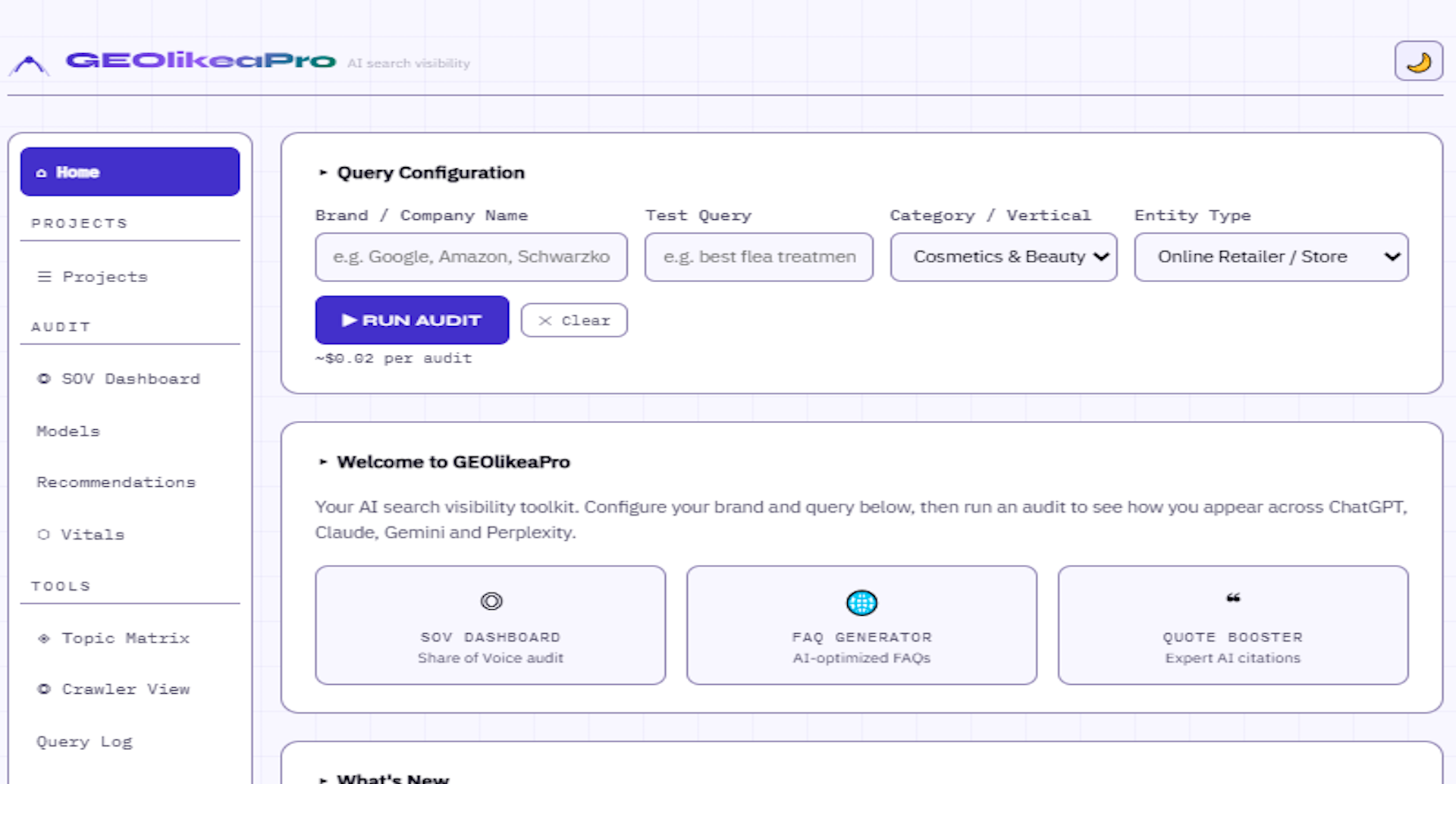Open Topic Matrix tool in sidebar
Viewport: 1456px width, 819px height.
tap(130, 638)
